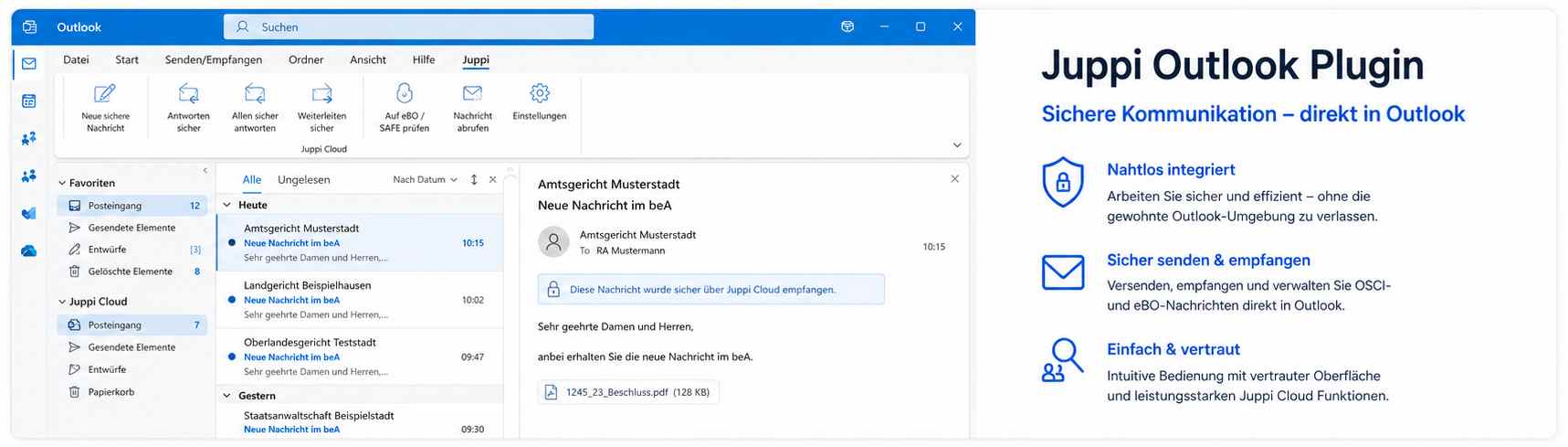
Task: Open Amtsgericht Musterstadt message from 10:15
Action: coord(360,243)
